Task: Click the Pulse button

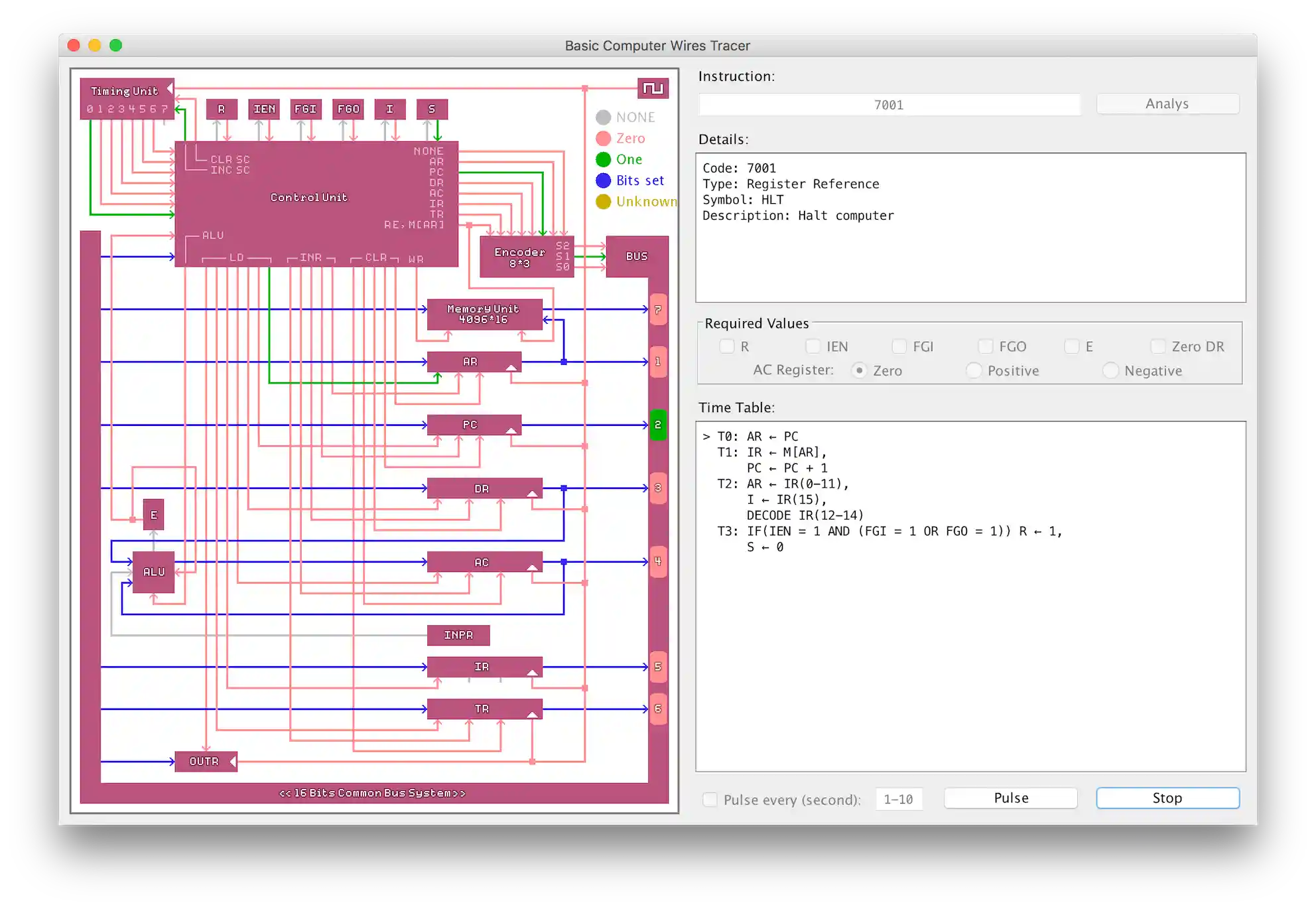Action: 1011,798
